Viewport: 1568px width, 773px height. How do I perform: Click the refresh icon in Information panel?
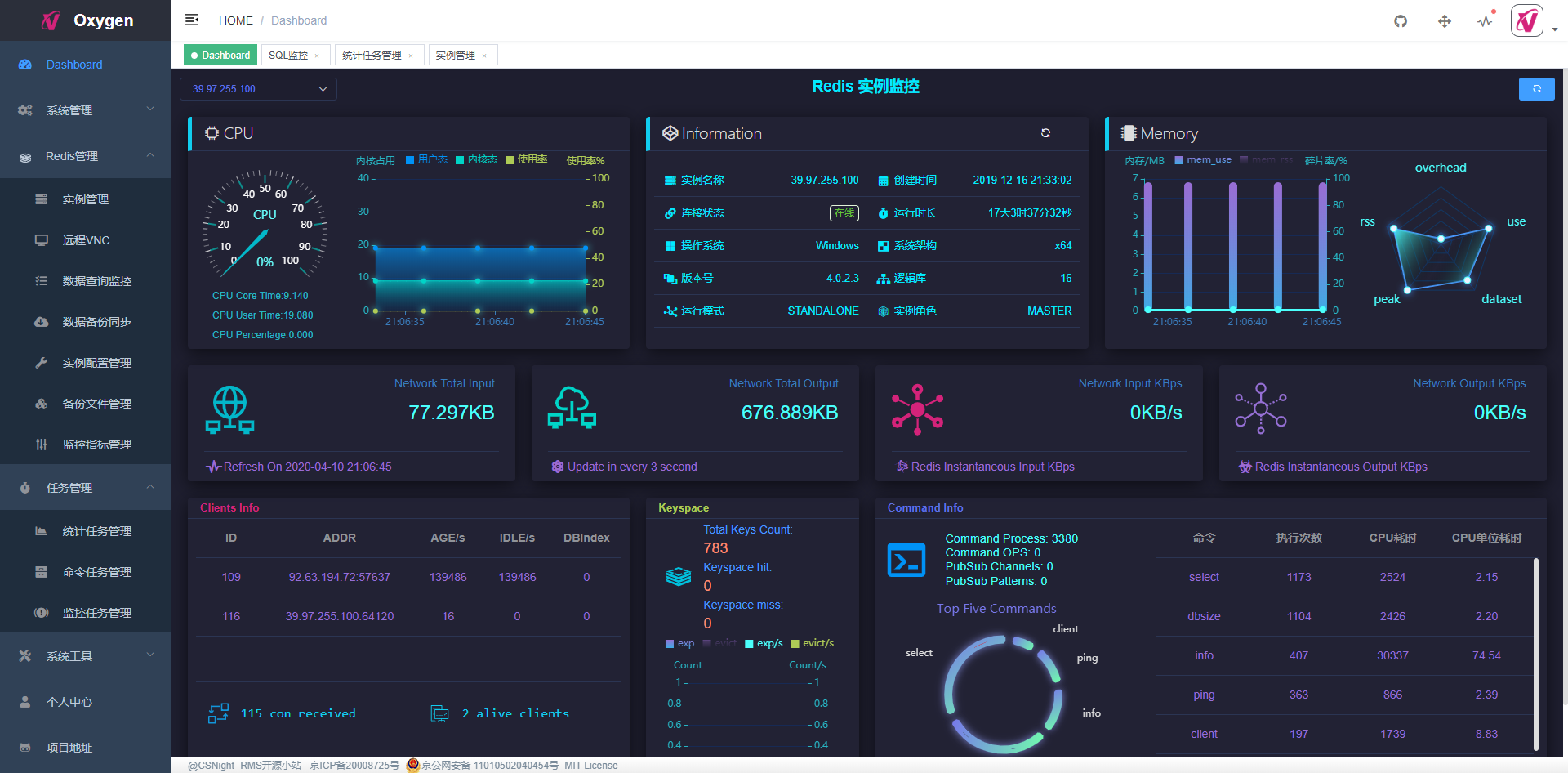point(1045,133)
